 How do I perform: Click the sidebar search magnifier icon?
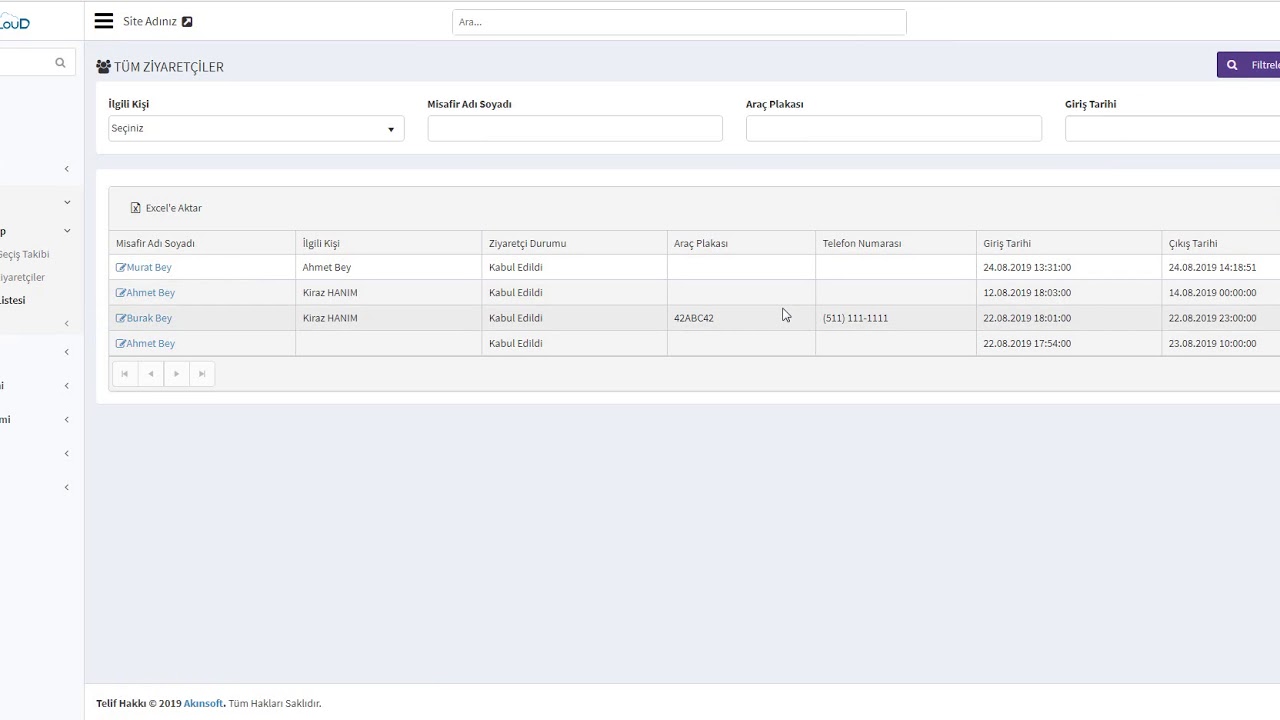tap(60, 63)
